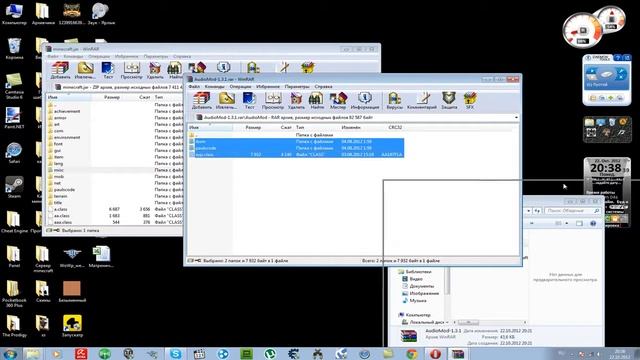This screenshot has width=640, height=360.
Task: Select Музыка in Explorer navigation pane
Action: click(x=418, y=300)
